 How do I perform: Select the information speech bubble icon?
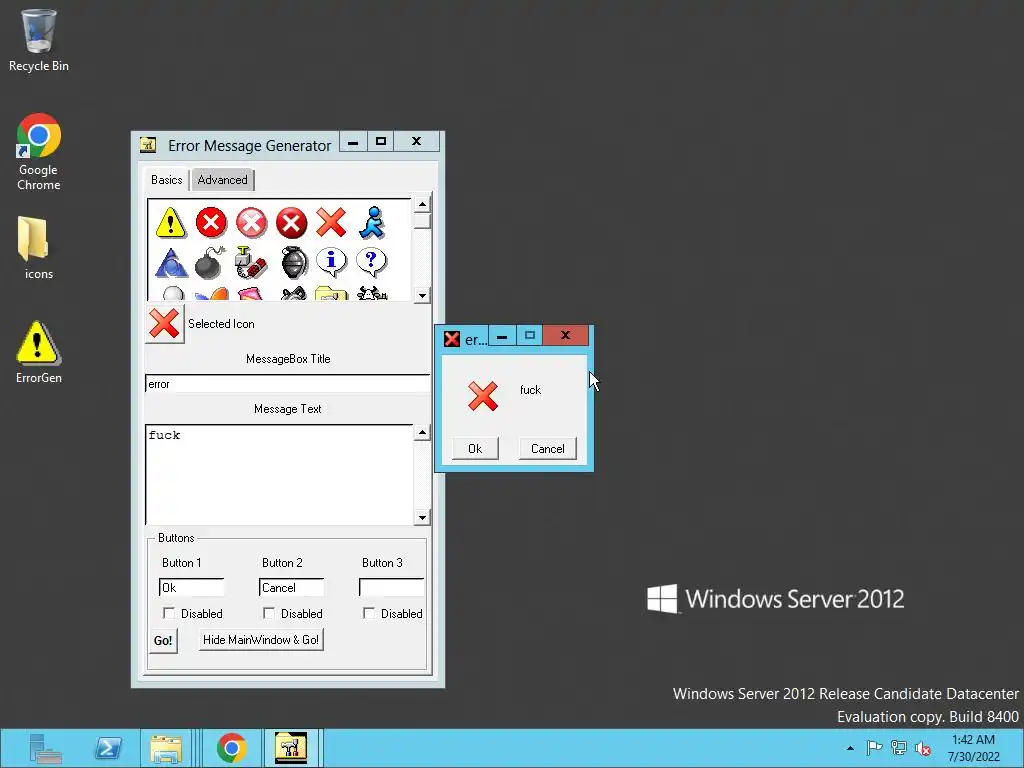tap(332, 262)
